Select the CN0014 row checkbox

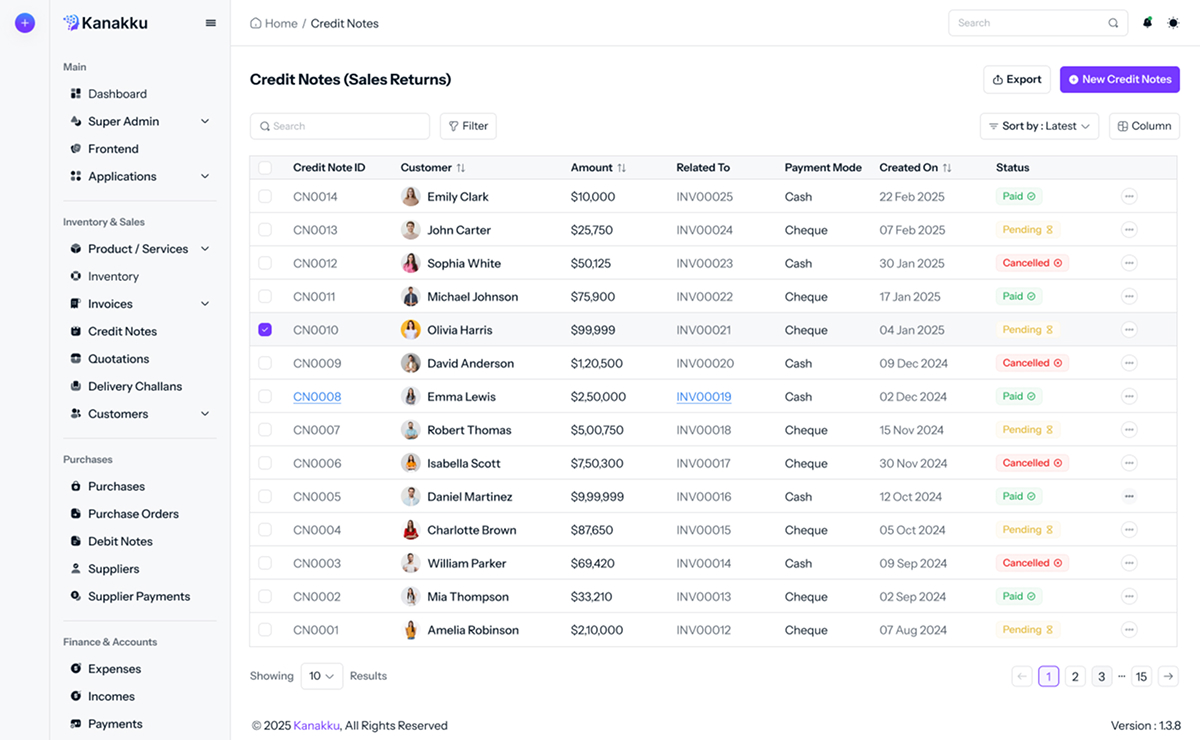point(265,197)
